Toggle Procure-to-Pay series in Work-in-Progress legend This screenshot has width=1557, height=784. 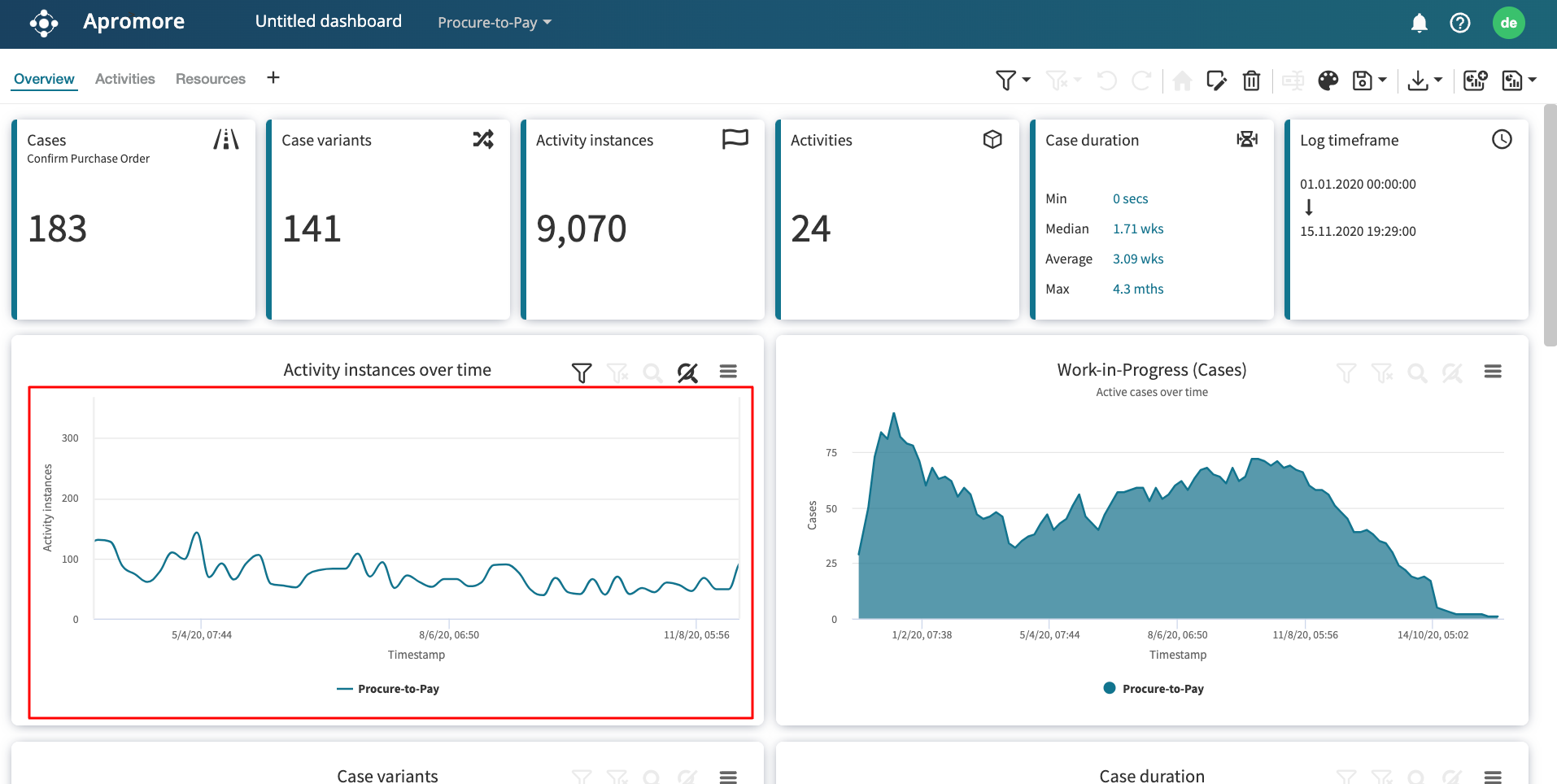click(1154, 689)
